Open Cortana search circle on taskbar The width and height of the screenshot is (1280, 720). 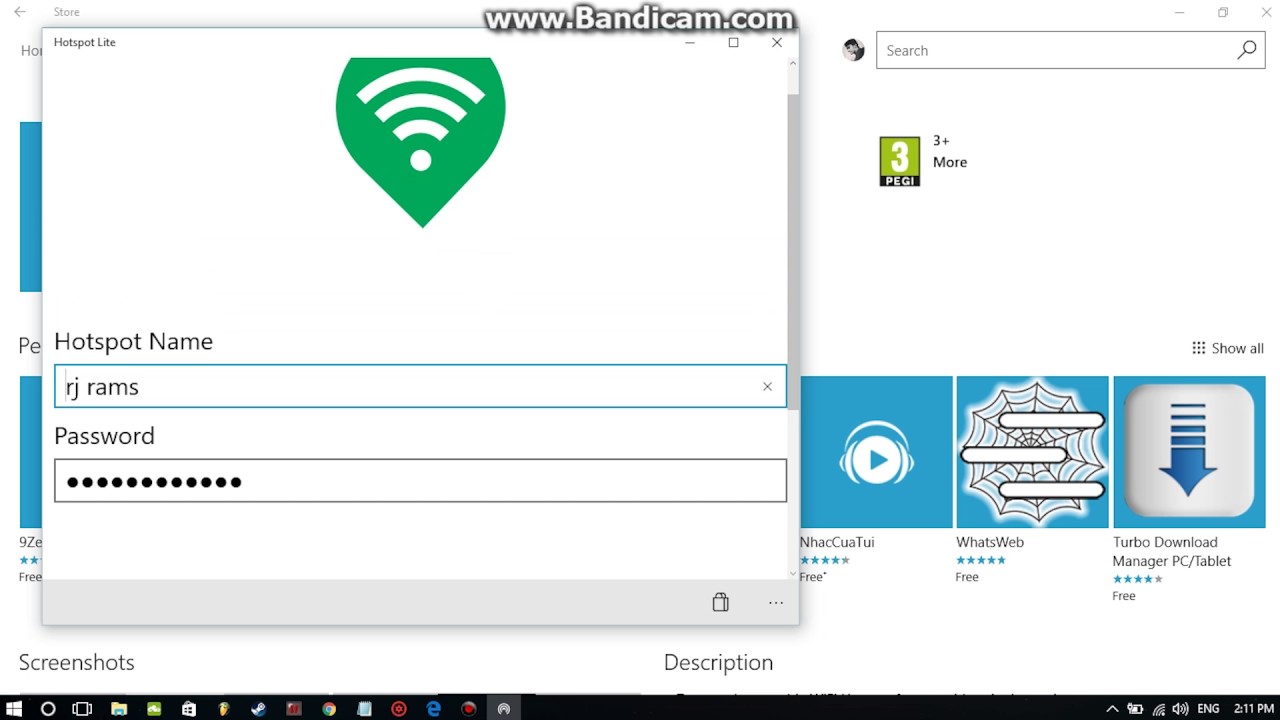click(x=48, y=709)
